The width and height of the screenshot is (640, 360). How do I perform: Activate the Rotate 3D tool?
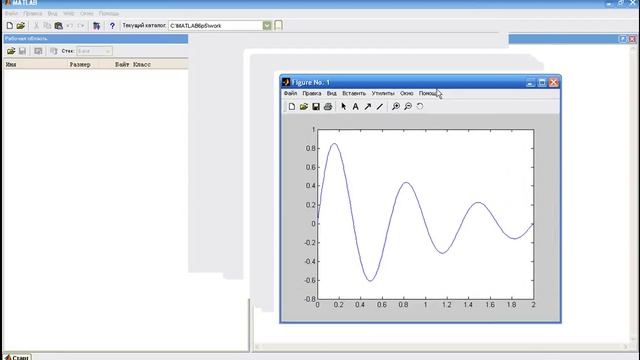click(x=420, y=107)
